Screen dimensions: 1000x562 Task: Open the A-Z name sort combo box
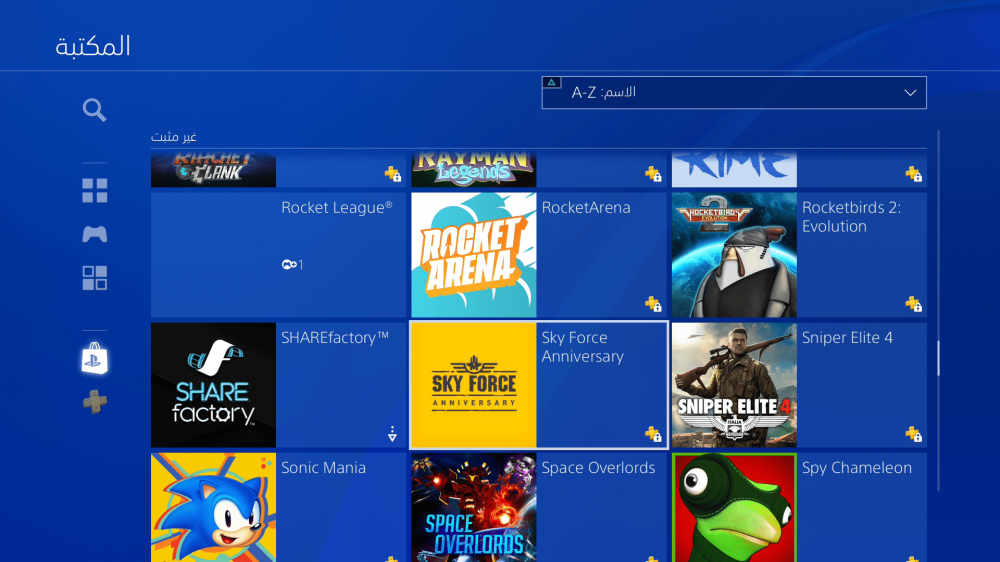734,92
